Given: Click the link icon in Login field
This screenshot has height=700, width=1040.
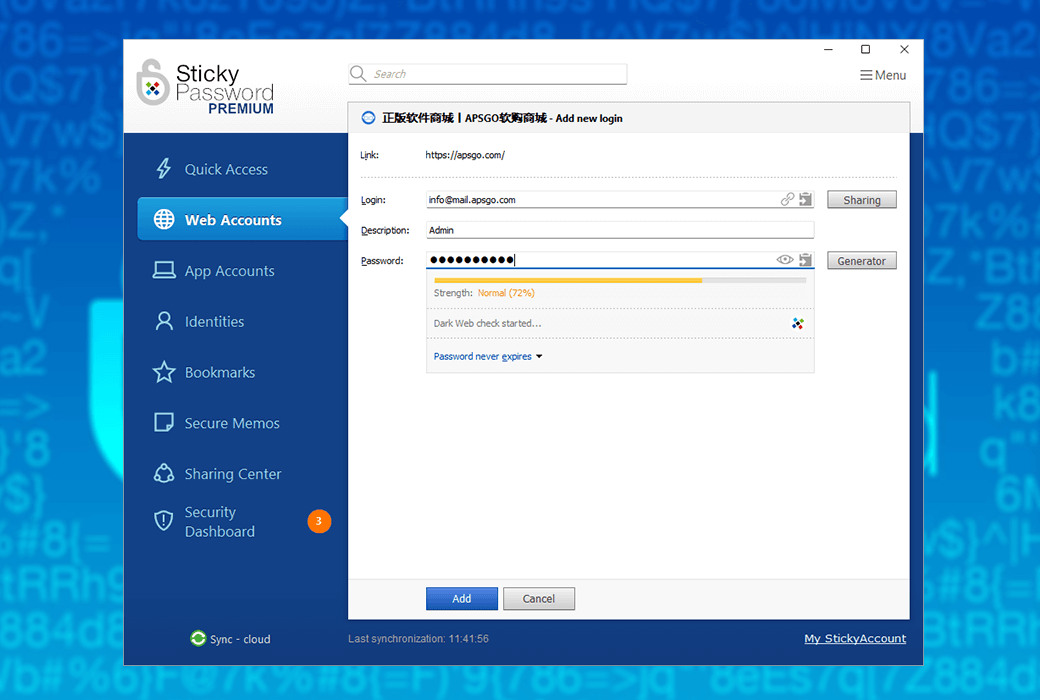Looking at the screenshot, I should coord(787,199).
